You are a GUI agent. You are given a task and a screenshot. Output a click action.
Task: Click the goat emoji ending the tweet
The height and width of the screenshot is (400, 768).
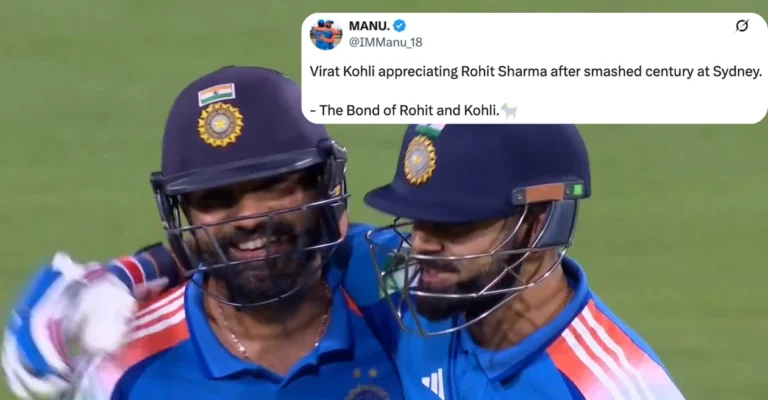click(x=509, y=111)
